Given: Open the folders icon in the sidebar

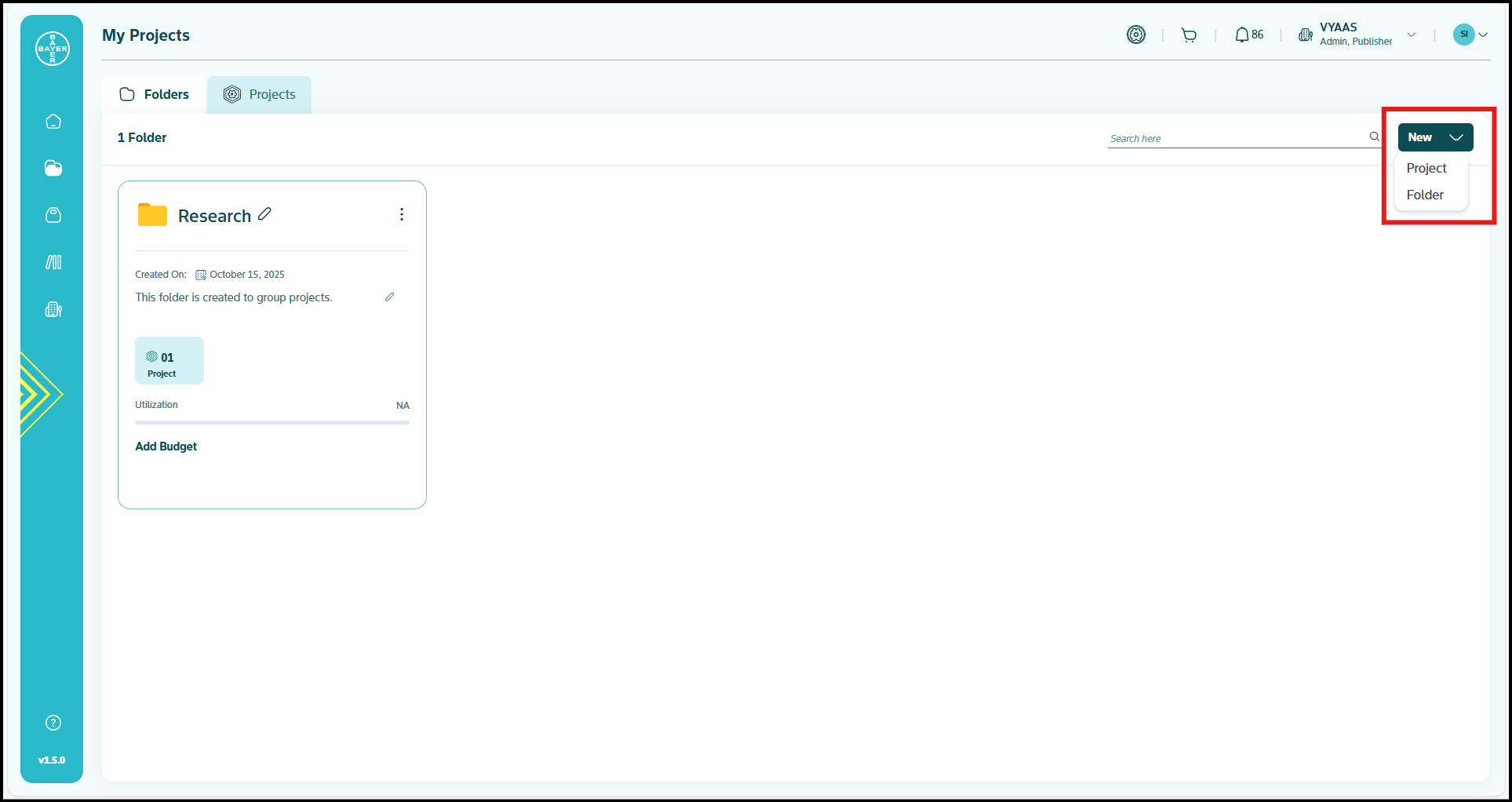Looking at the screenshot, I should (53, 168).
